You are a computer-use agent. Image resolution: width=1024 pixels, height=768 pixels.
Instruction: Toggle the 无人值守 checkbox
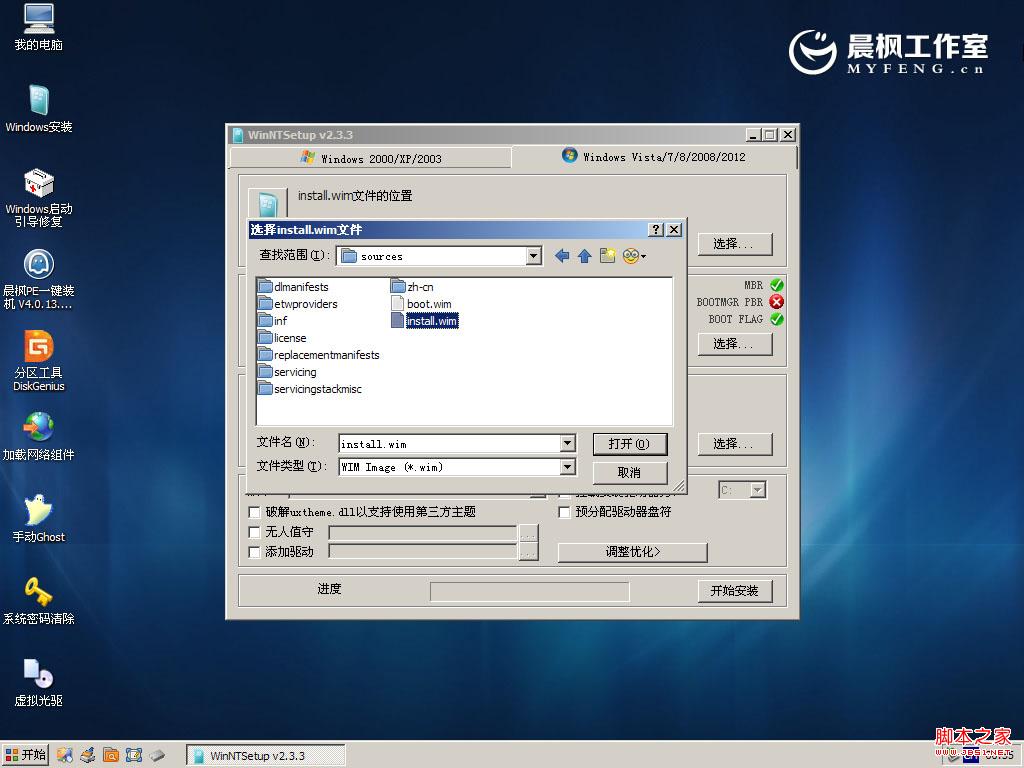254,532
